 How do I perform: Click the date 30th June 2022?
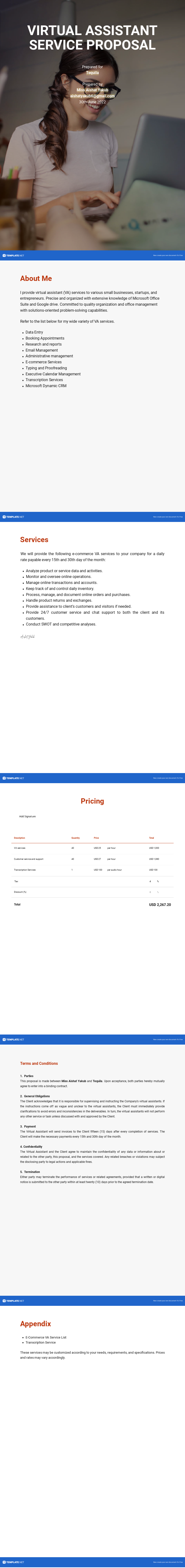coord(92,102)
